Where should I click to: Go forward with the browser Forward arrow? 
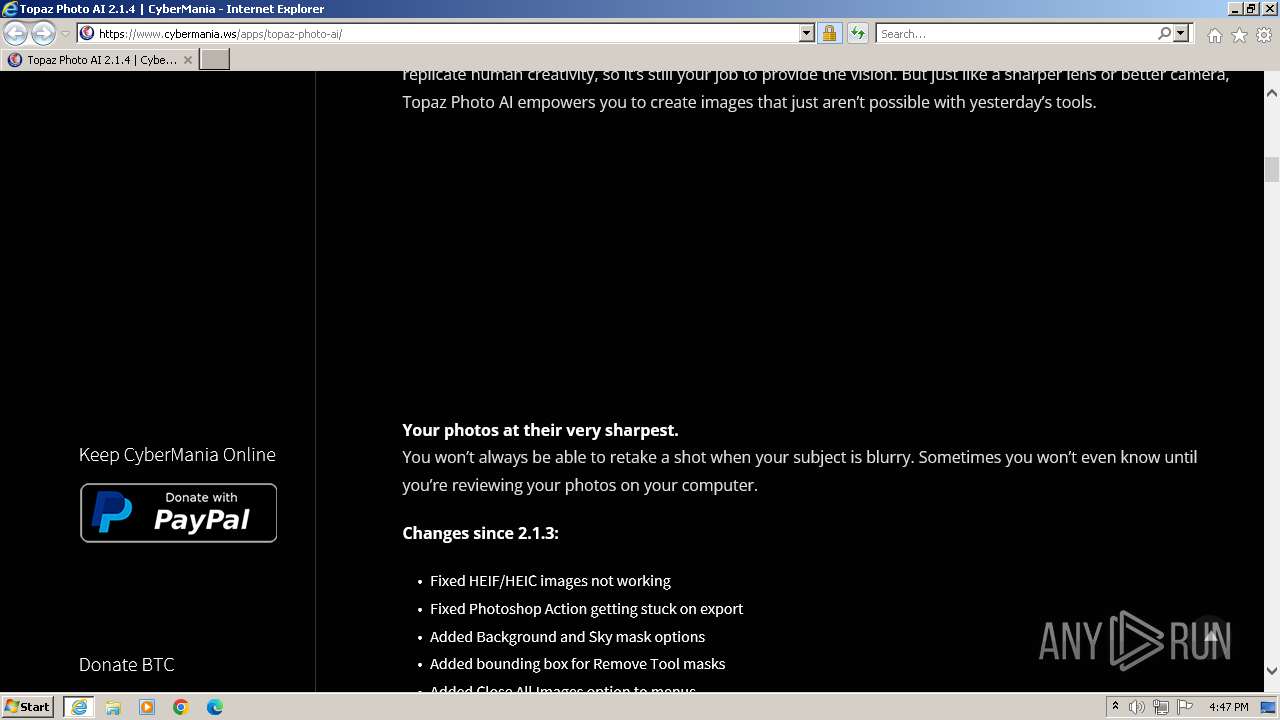pos(43,33)
